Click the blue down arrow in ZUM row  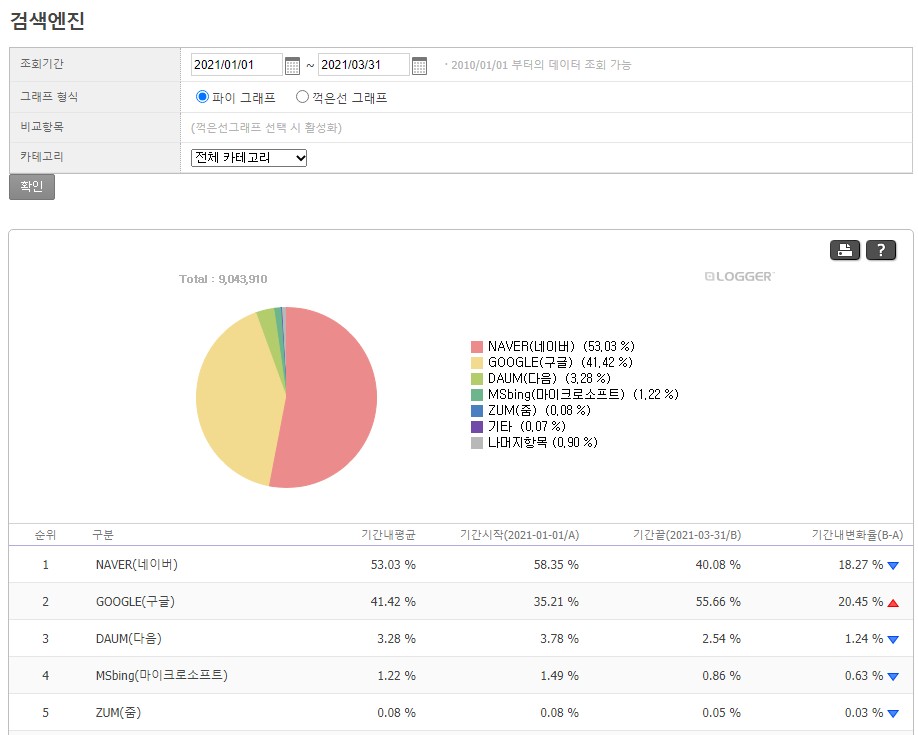tap(893, 713)
